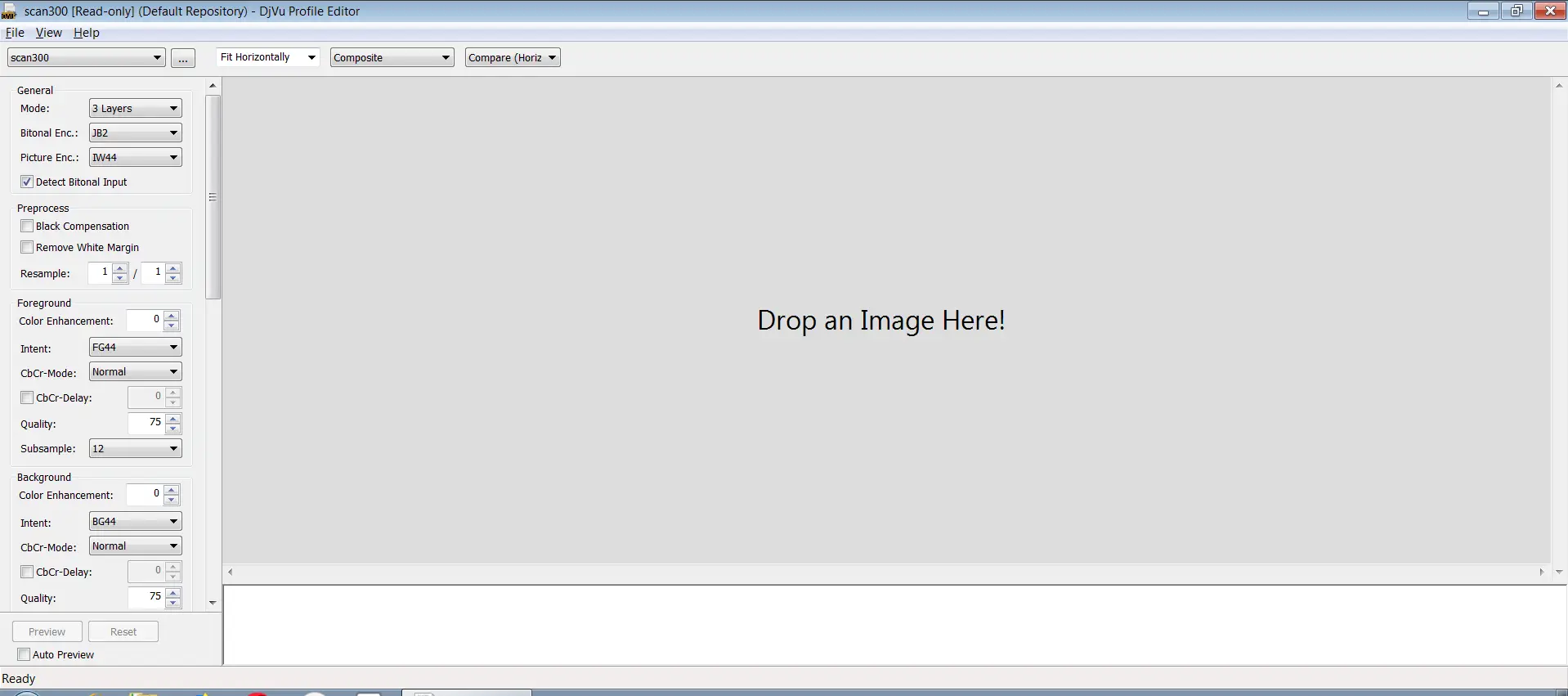Open the View menu
Image resolution: width=1568 pixels, height=696 pixels.
(x=48, y=33)
